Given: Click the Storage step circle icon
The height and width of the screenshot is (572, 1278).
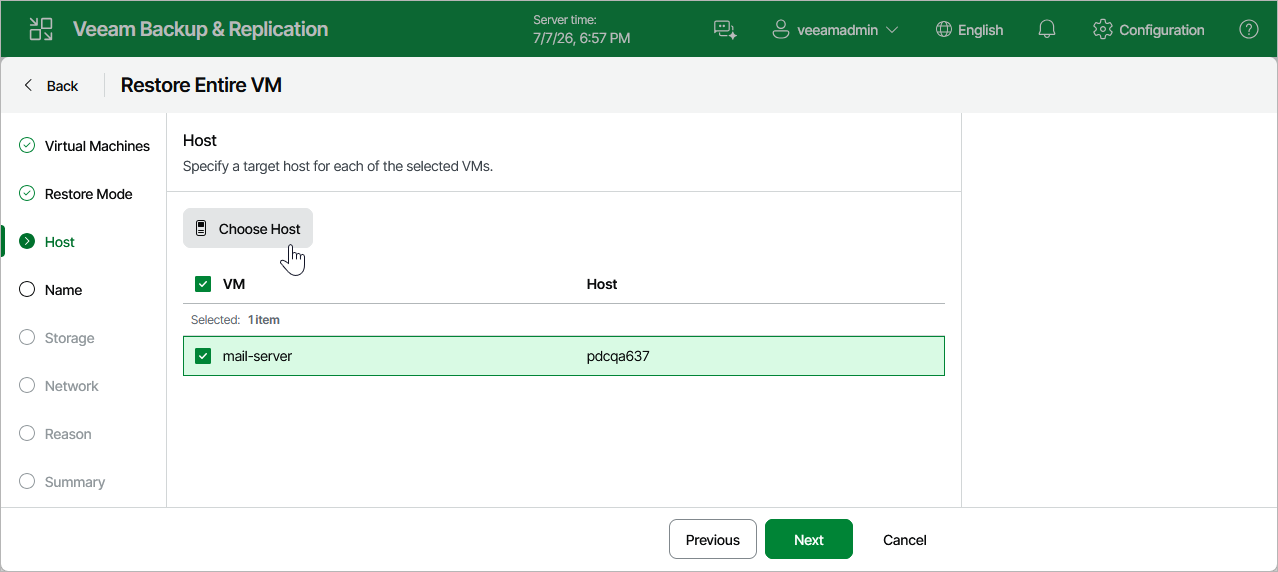Looking at the screenshot, I should click(27, 337).
